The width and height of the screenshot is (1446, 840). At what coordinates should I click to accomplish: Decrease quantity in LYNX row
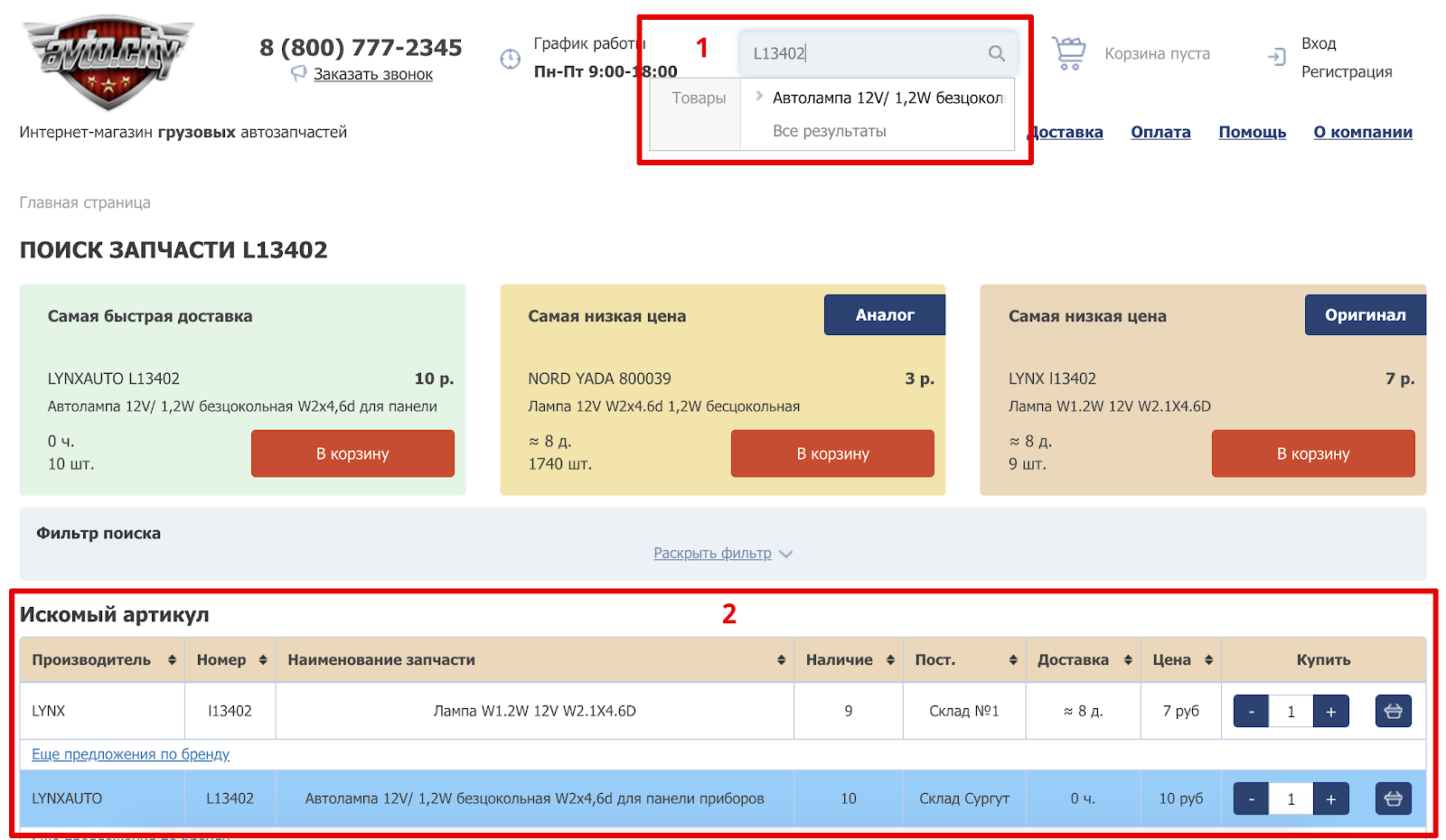(x=1251, y=711)
